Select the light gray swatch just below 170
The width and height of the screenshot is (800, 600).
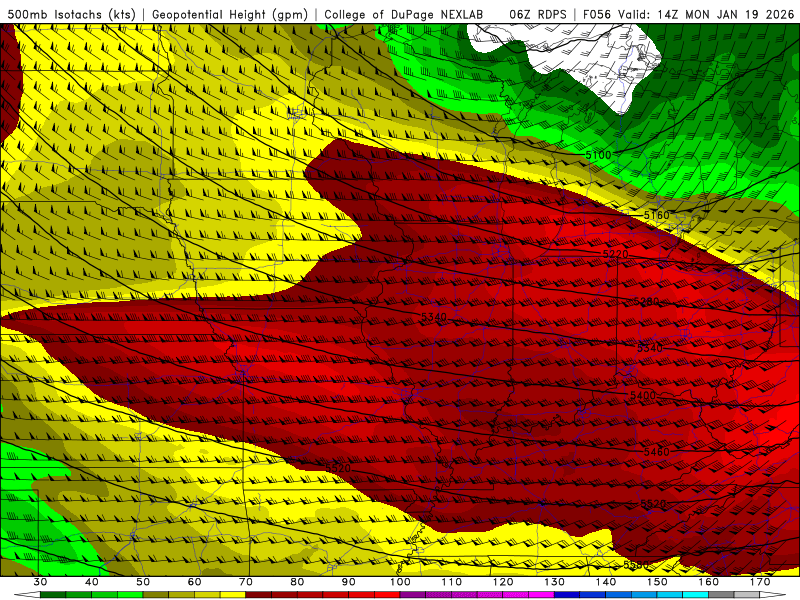(747, 595)
